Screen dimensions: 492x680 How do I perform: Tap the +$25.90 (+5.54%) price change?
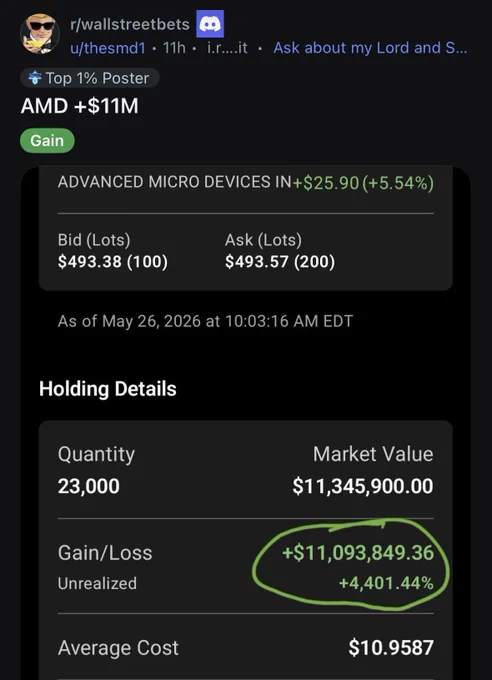click(x=363, y=183)
